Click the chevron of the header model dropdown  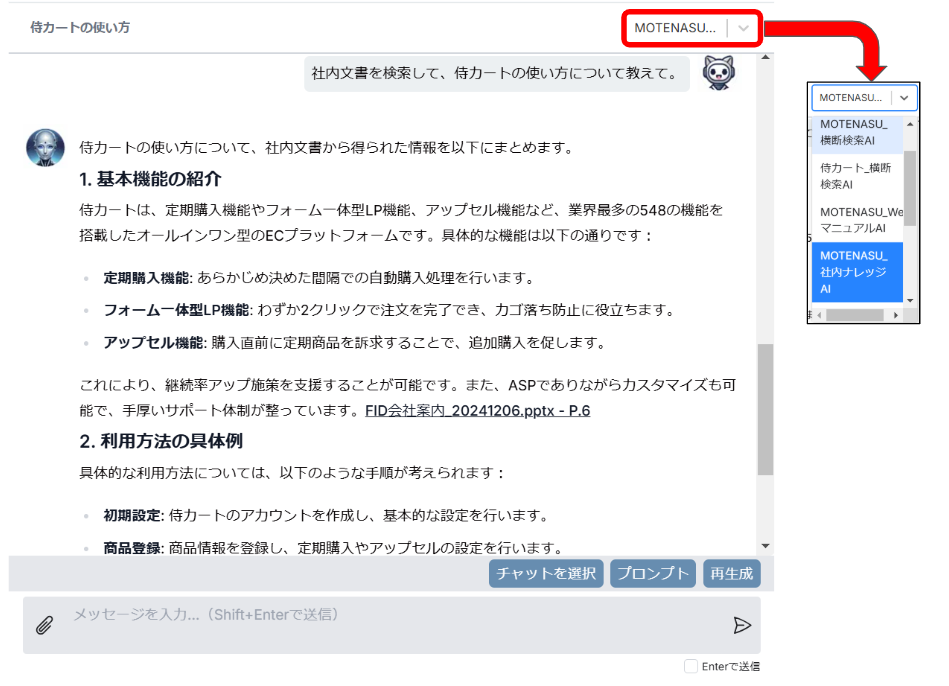tap(743, 28)
